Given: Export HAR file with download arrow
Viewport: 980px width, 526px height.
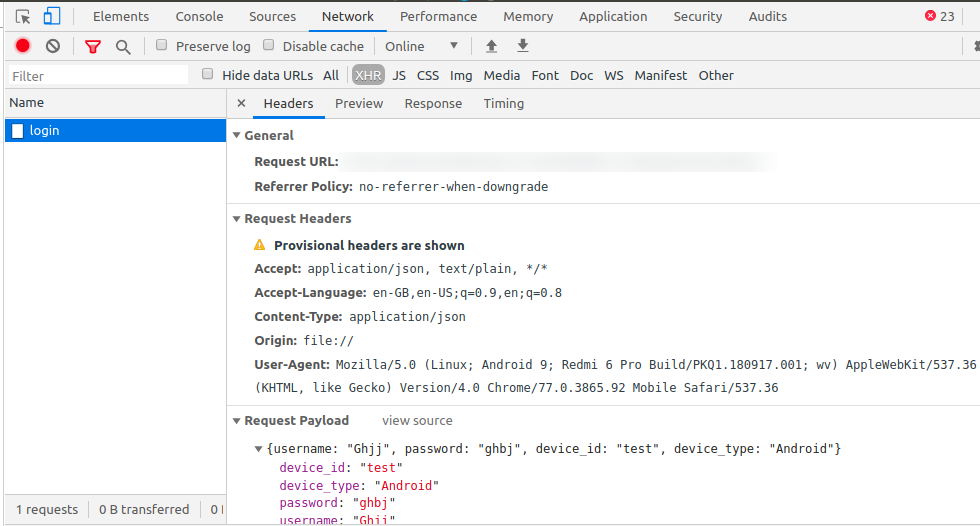Looking at the screenshot, I should point(523,46).
